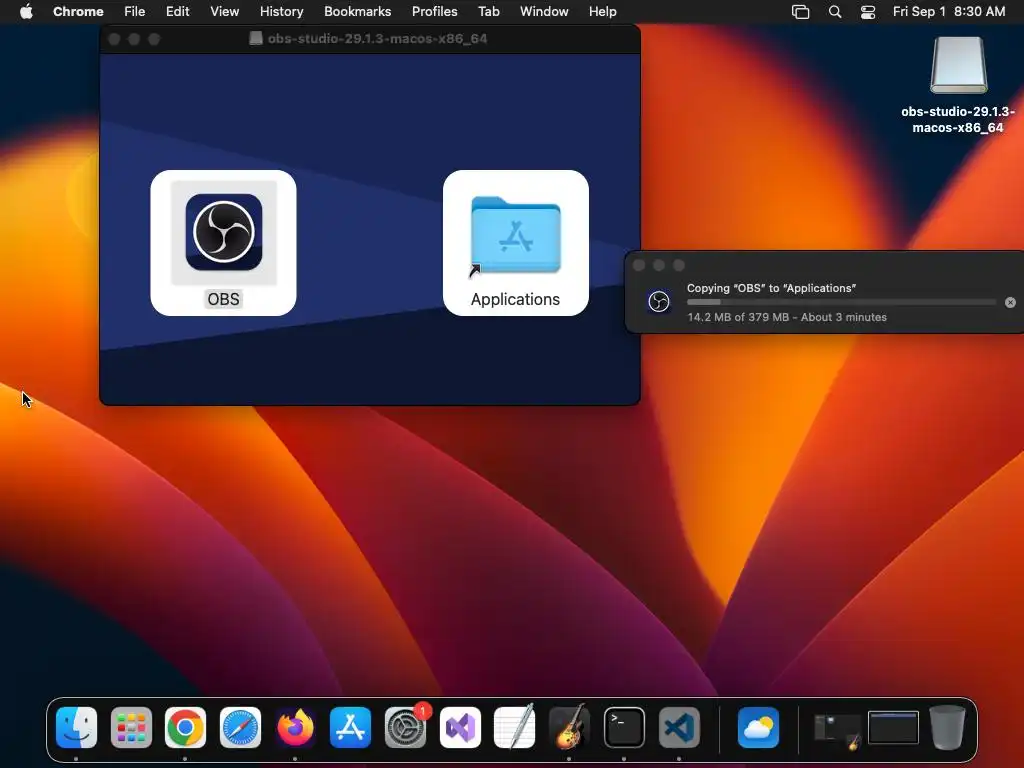Viewport: 1024px width, 768px height.
Task: Open Weather app from the Dock
Action: point(758,728)
